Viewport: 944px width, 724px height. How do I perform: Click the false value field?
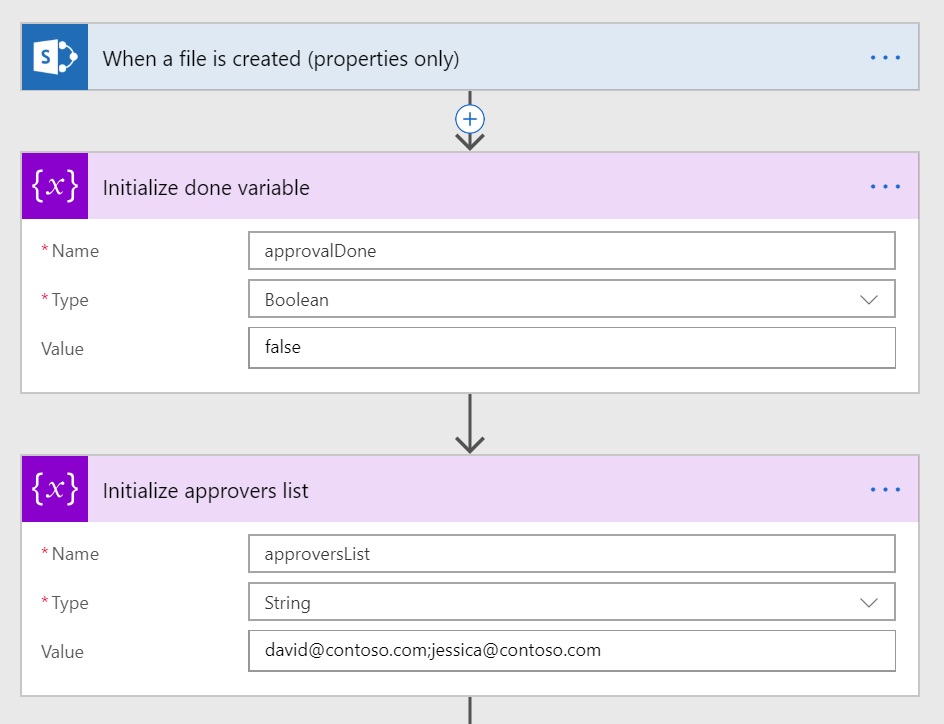571,347
